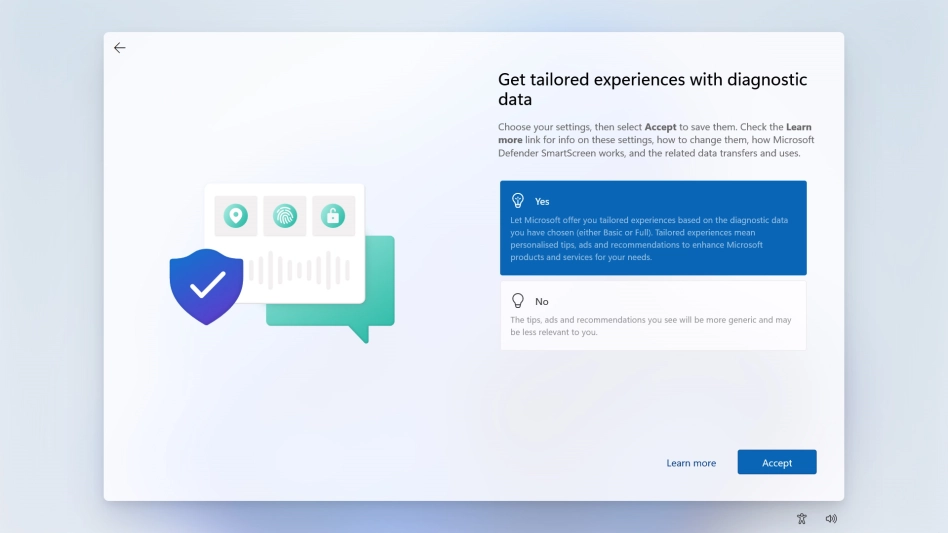948x533 pixels.
Task: Click the lightbulb icon beside Yes
Action: [x=518, y=201]
